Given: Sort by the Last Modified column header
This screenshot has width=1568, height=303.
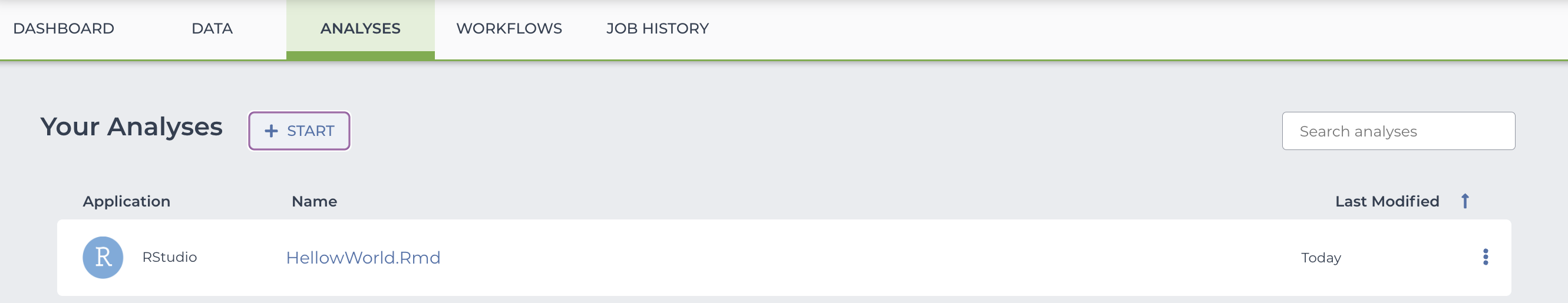Looking at the screenshot, I should click(x=1387, y=201).
